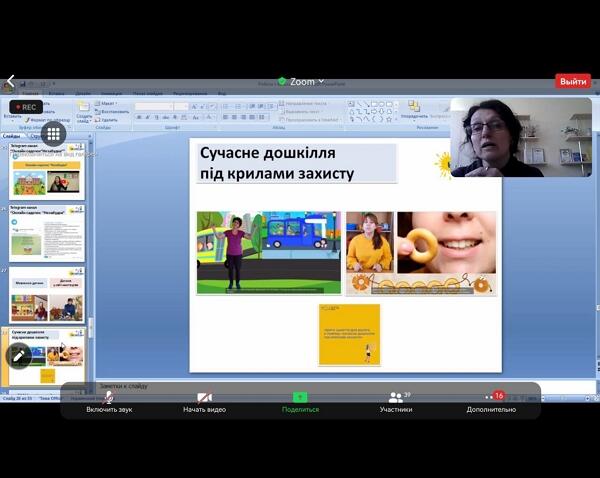Viewport: 600px width, 478px height.
Task: Click the smiling face with bagel image
Action: coord(447,242)
